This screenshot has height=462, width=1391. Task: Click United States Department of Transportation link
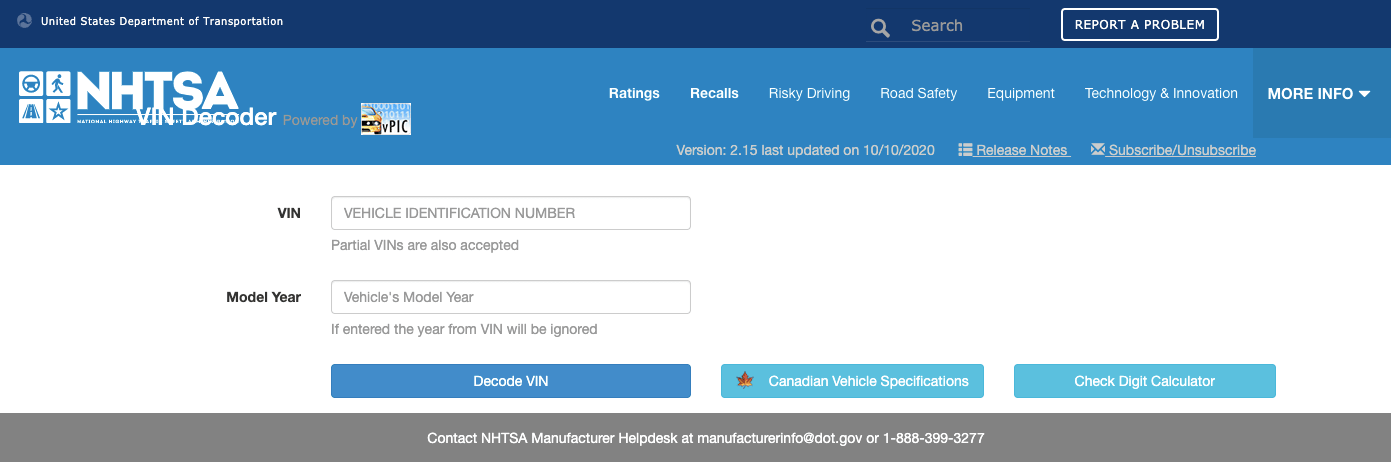tap(162, 21)
